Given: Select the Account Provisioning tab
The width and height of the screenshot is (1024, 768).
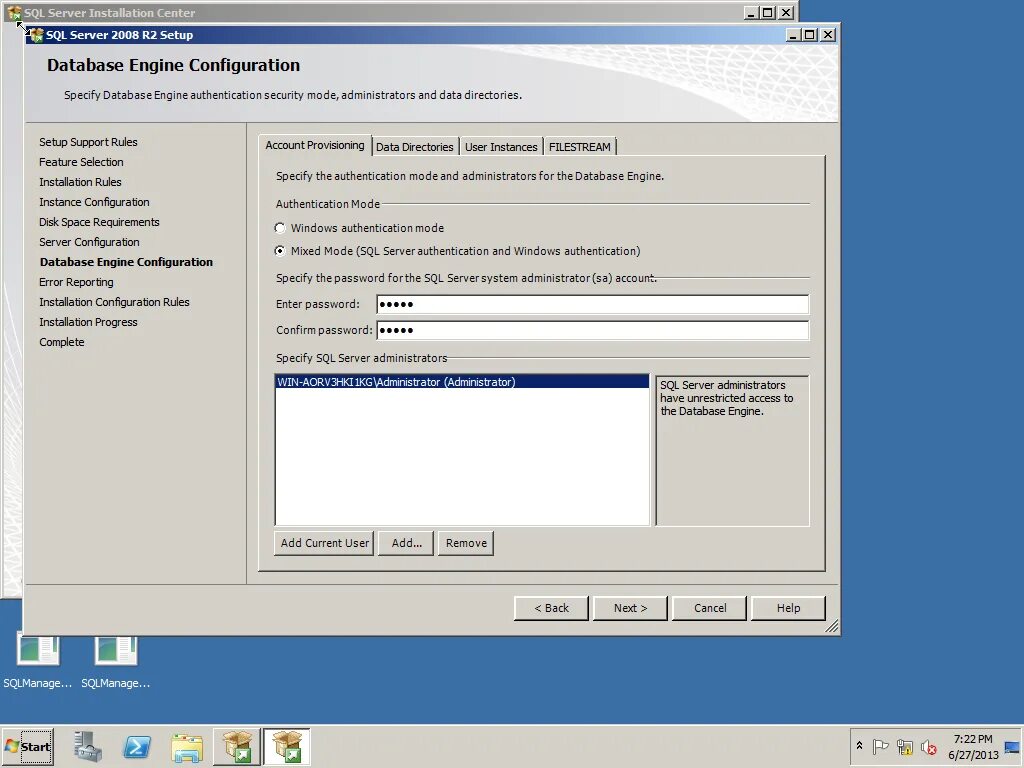Looking at the screenshot, I should [315, 145].
